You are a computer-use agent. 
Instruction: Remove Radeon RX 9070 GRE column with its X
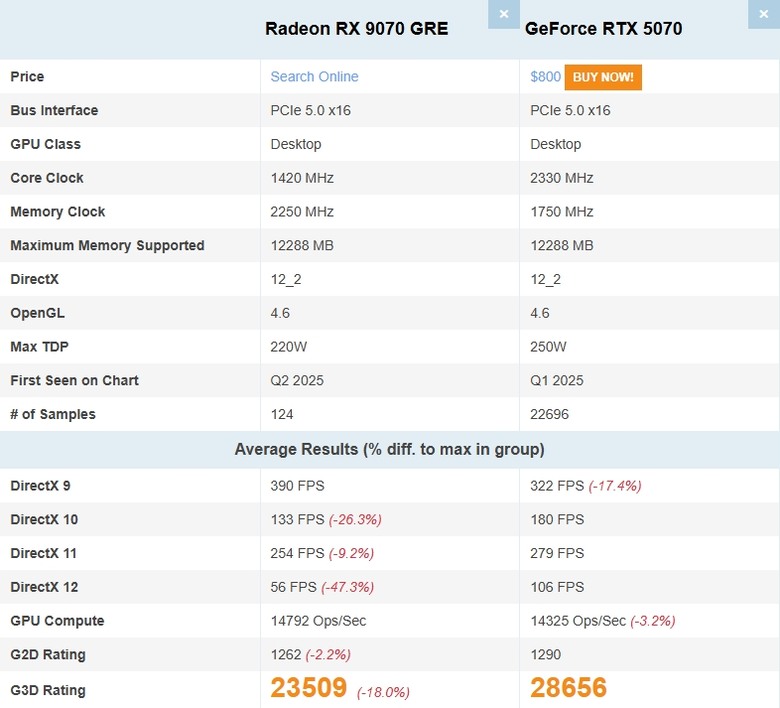(x=503, y=14)
